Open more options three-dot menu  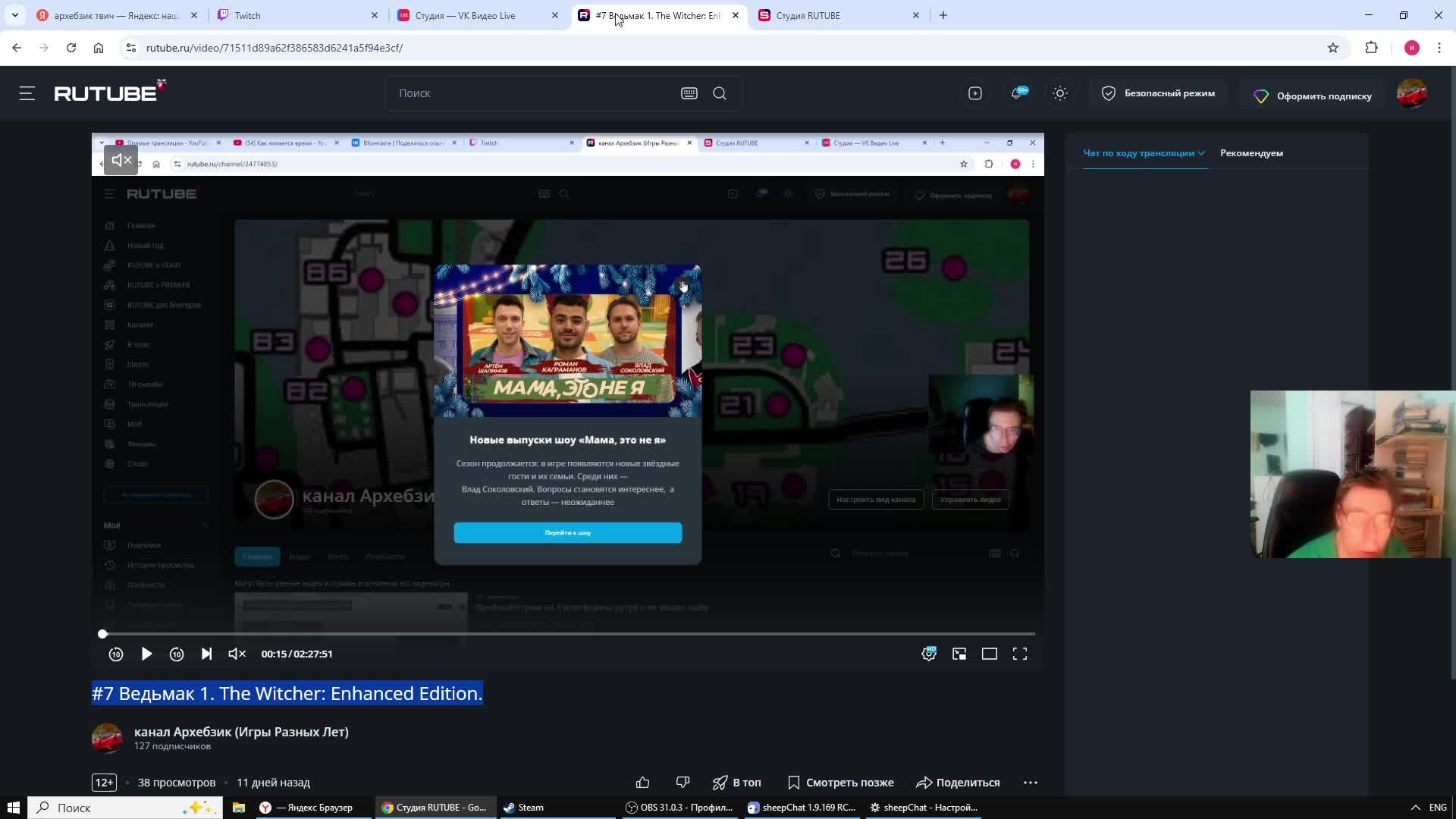click(x=1030, y=783)
